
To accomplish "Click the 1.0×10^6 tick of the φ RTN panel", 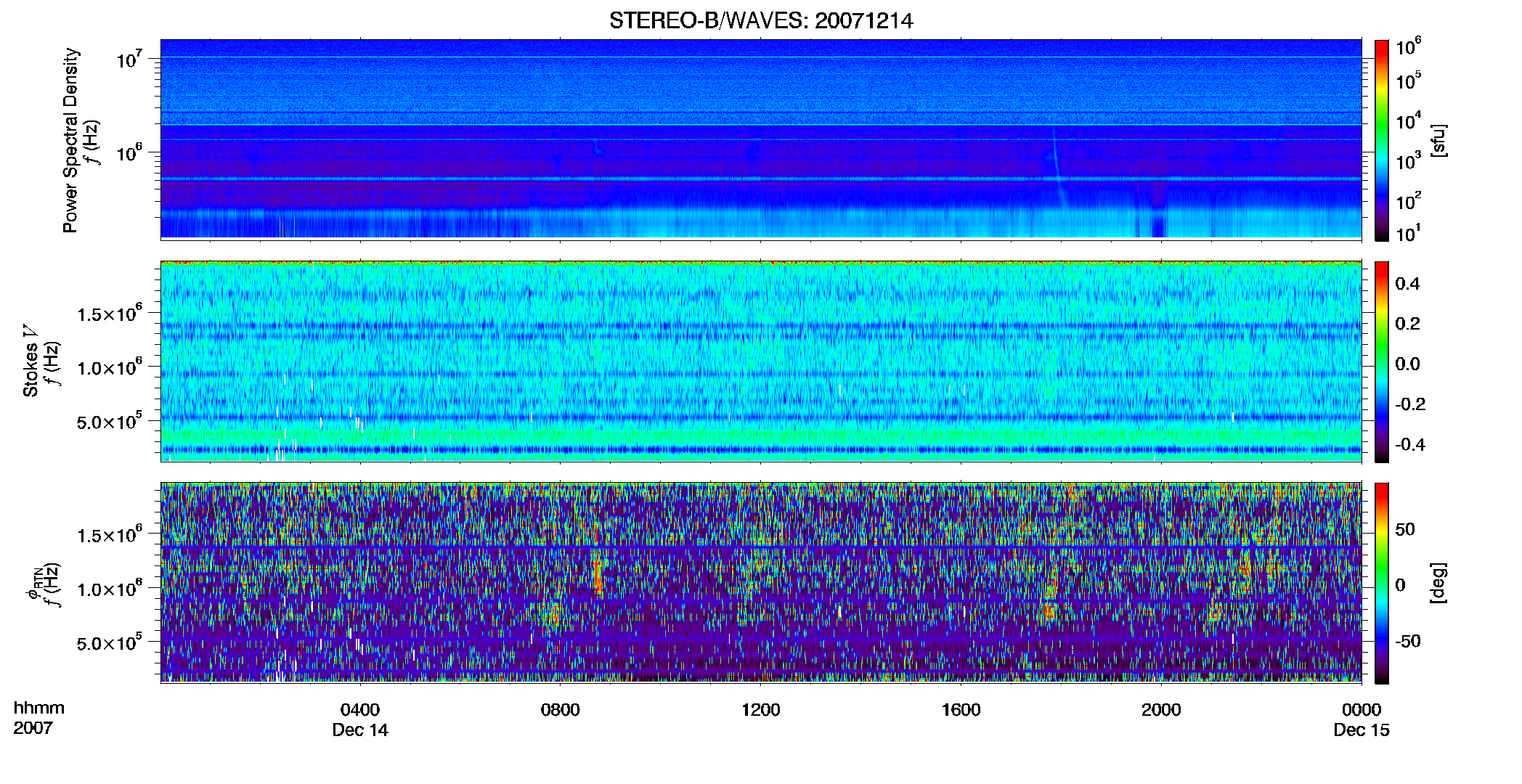I will click(110, 588).
